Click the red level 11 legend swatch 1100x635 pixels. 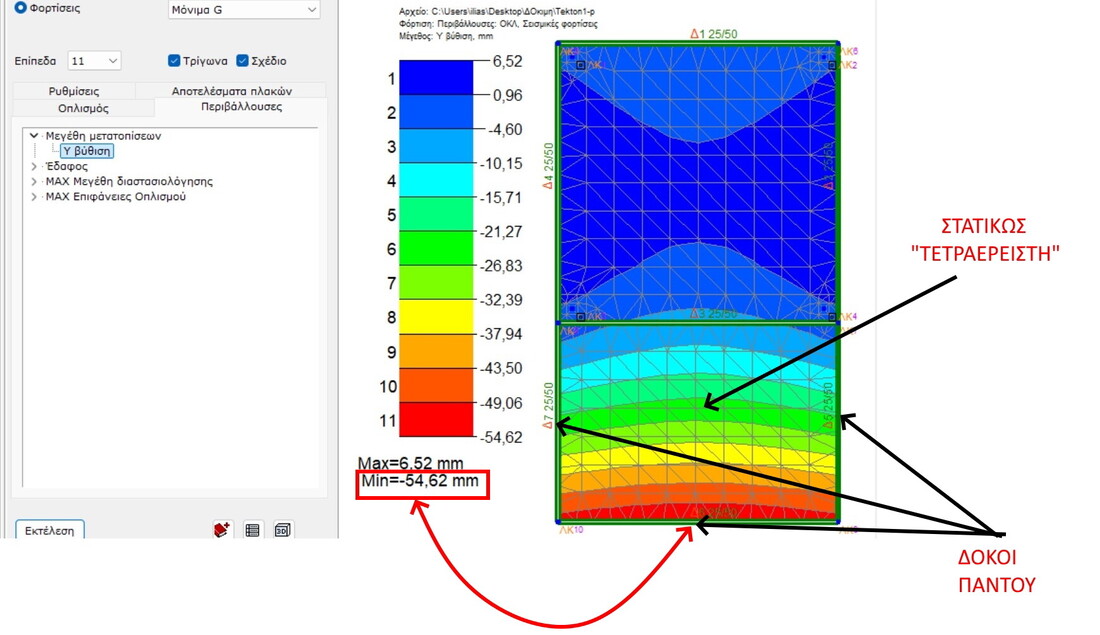(436, 420)
